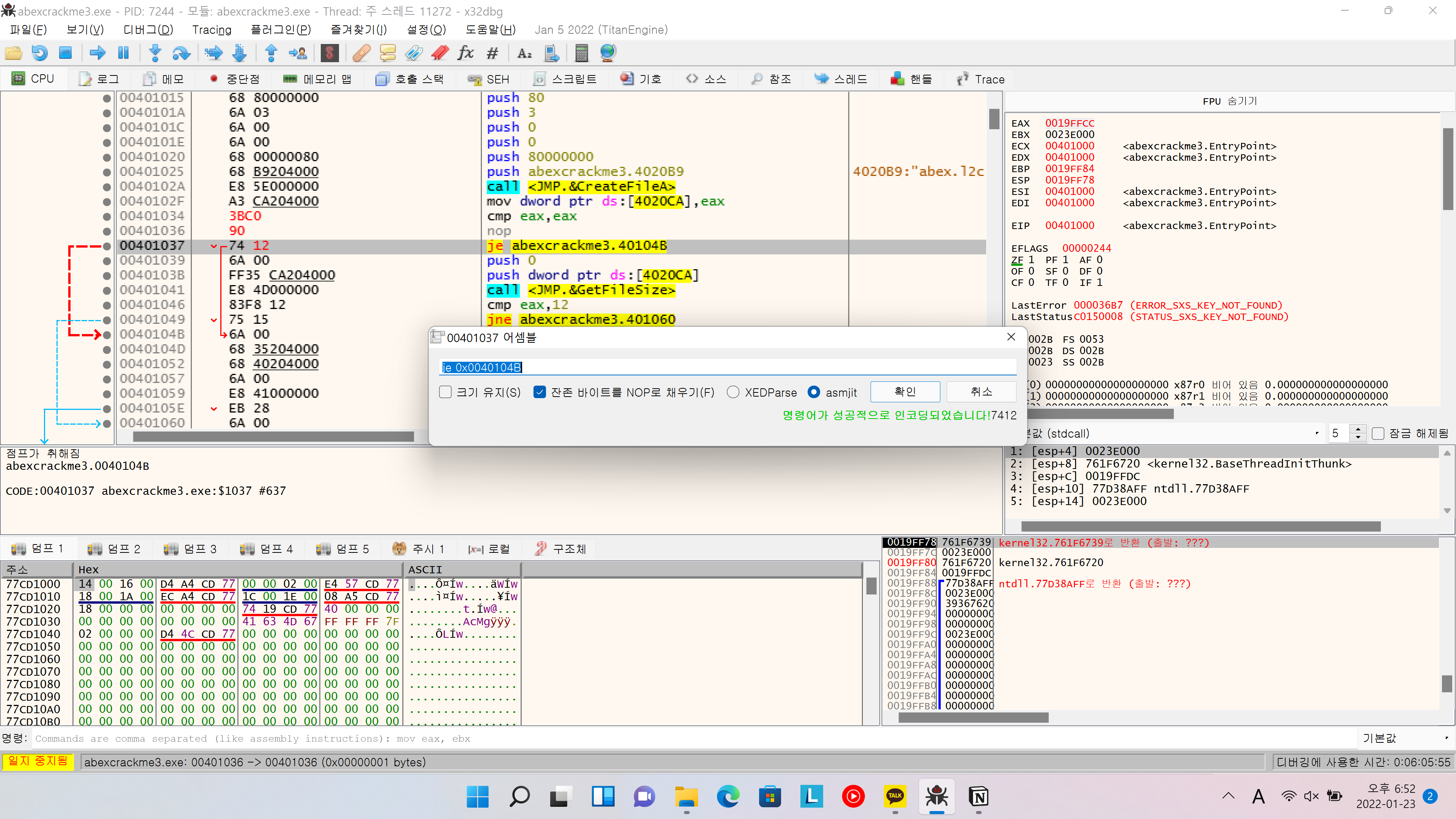Run the program with the arrow icon
1456x819 pixels.
tap(98, 54)
